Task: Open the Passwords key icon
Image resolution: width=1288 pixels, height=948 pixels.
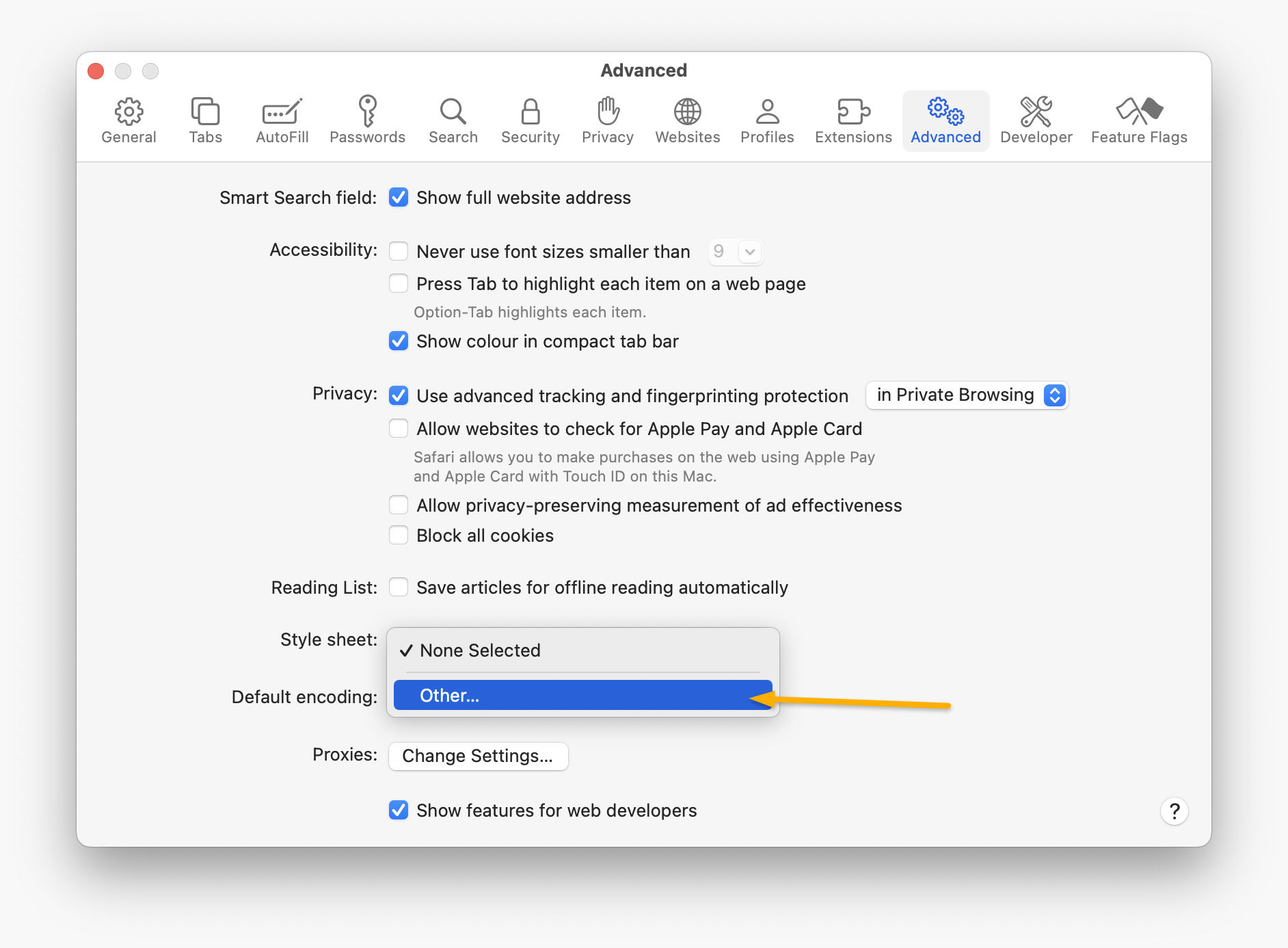Action: 368,111
